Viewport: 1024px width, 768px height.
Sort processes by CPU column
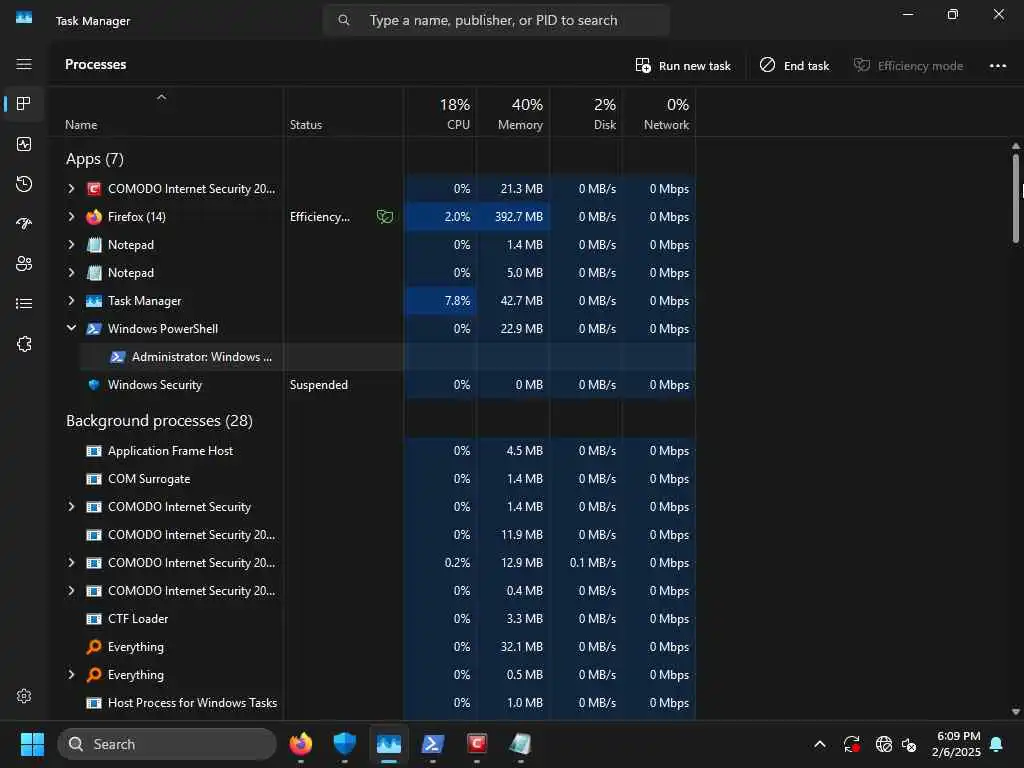coord(440,113)
